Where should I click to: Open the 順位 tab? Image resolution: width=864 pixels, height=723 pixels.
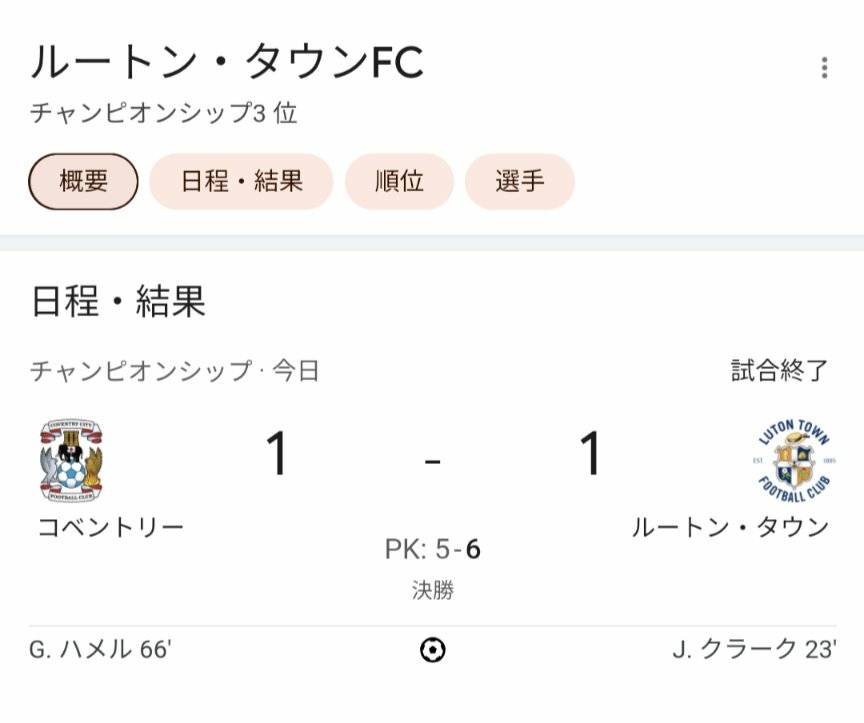coord(399,181)
